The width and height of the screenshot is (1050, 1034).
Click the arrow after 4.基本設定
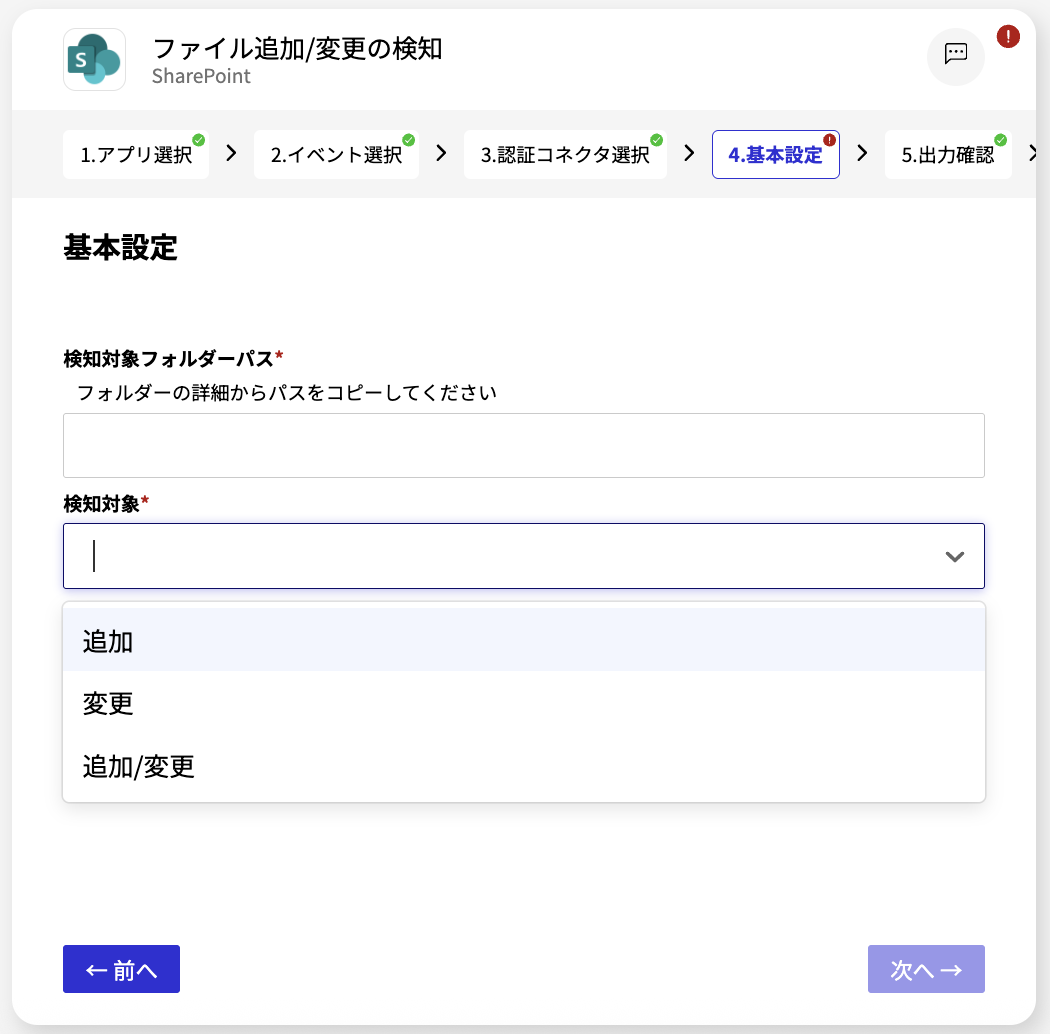862,153
